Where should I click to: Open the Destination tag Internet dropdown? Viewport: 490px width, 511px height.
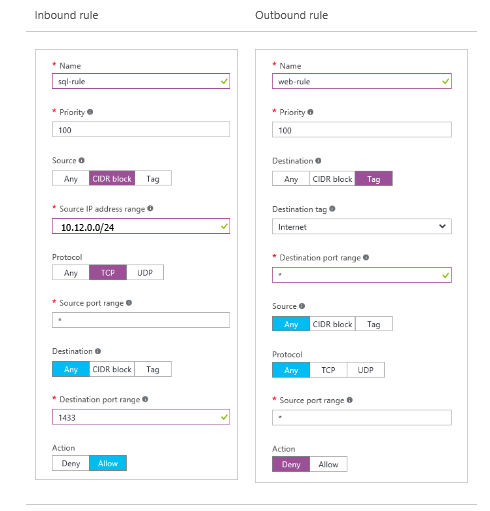pos(362,227)
